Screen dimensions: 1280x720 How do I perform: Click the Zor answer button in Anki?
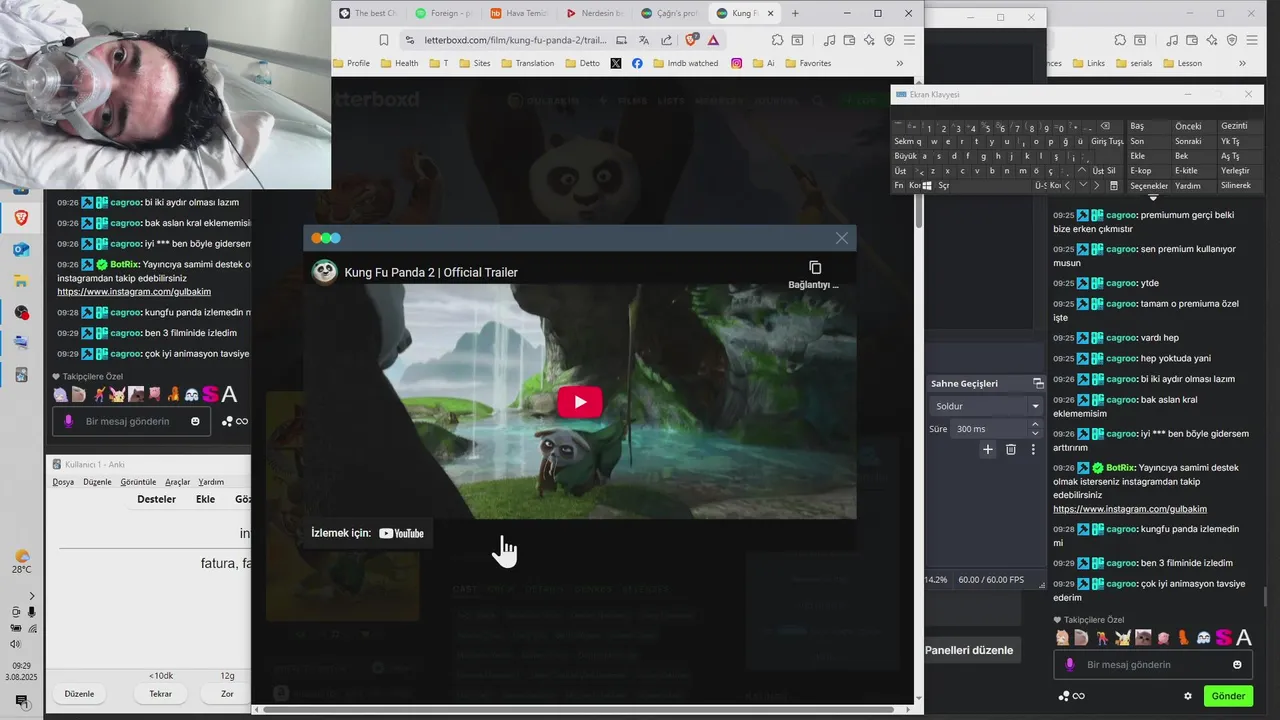point(227,693)
